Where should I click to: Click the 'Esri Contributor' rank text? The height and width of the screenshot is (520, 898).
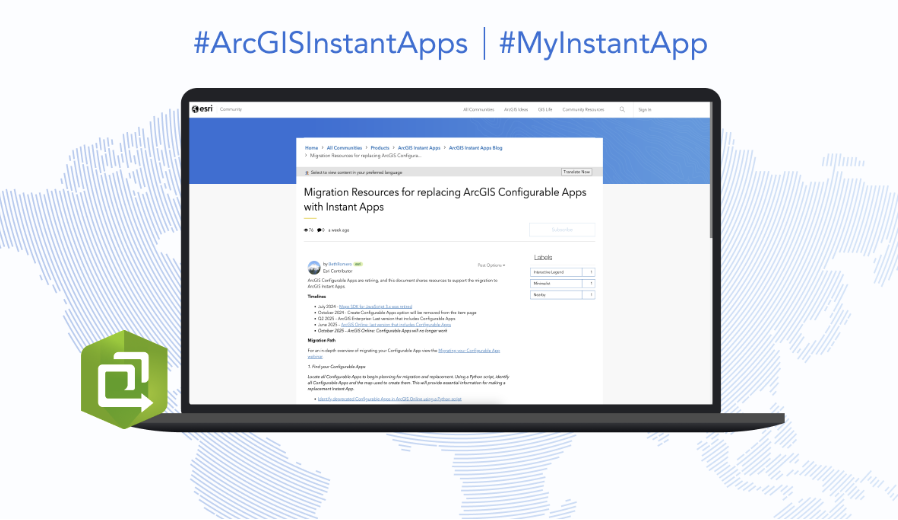337,271
